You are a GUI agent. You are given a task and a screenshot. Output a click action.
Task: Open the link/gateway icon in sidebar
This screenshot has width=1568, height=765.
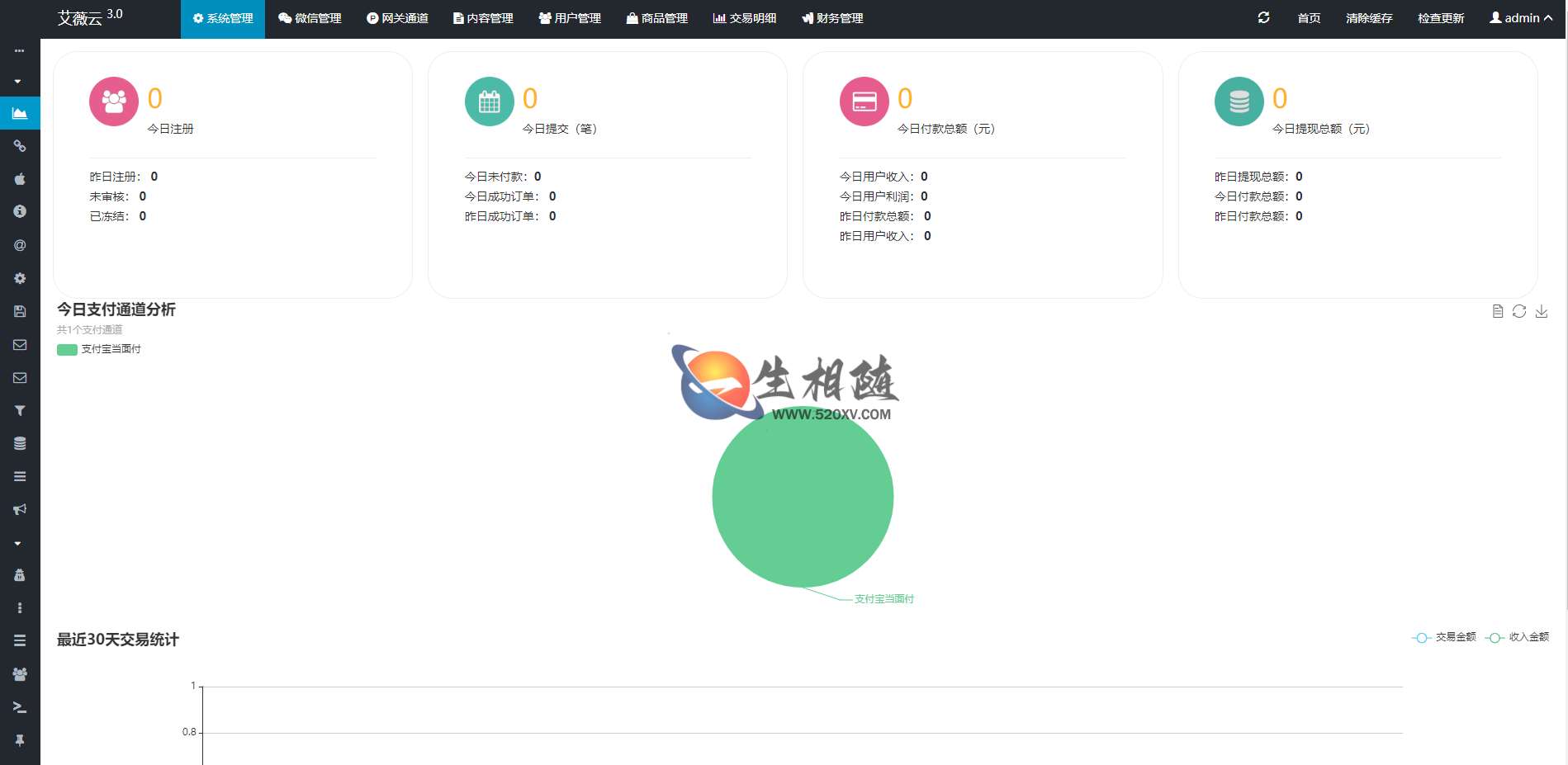point(20,146)
